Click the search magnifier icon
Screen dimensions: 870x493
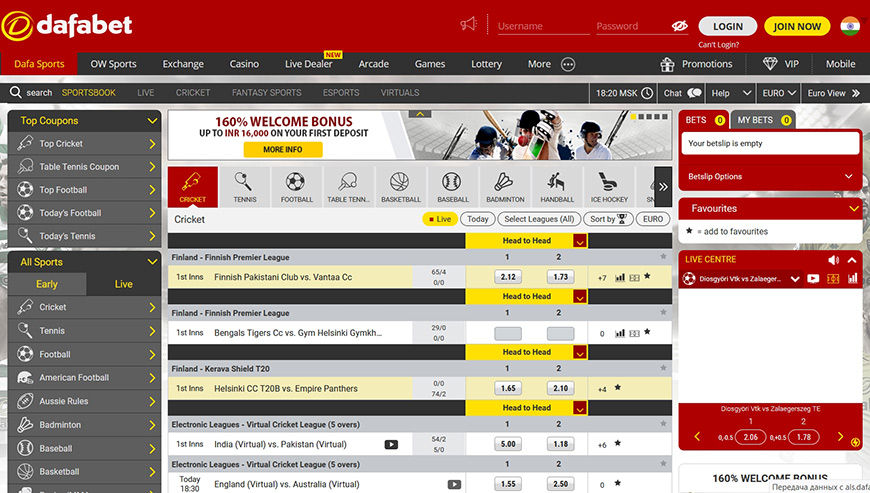16,92
